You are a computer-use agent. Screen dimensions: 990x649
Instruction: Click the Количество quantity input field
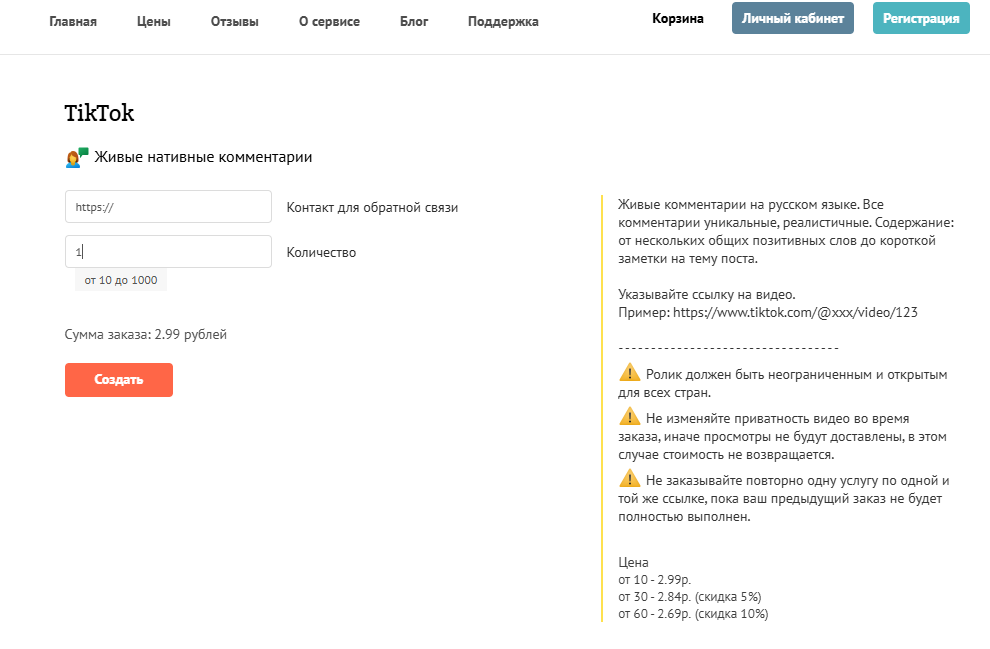168,251
